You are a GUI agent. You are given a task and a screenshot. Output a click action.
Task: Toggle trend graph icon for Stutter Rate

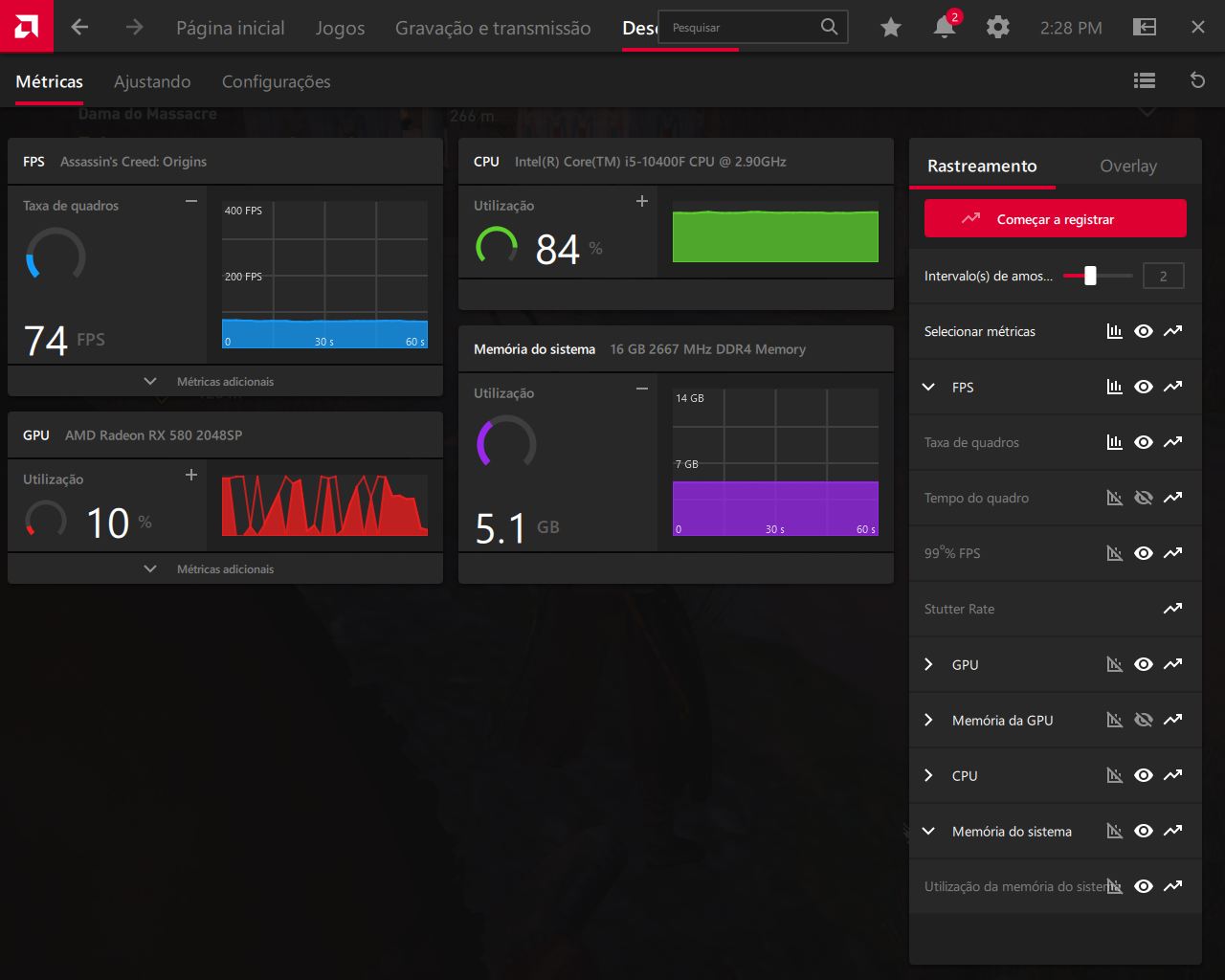coord(1172,609)
